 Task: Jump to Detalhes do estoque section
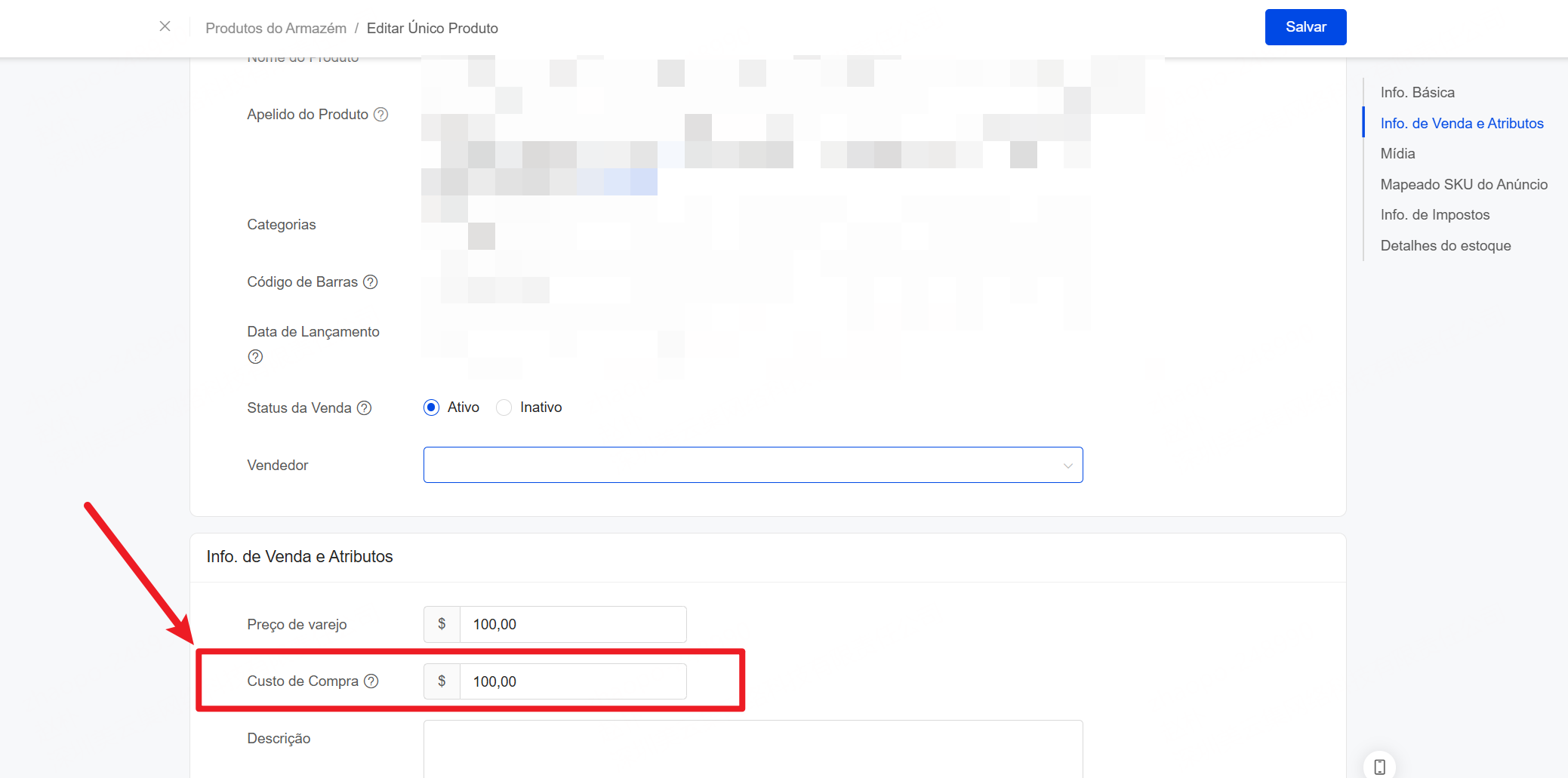click(1445, 246)
